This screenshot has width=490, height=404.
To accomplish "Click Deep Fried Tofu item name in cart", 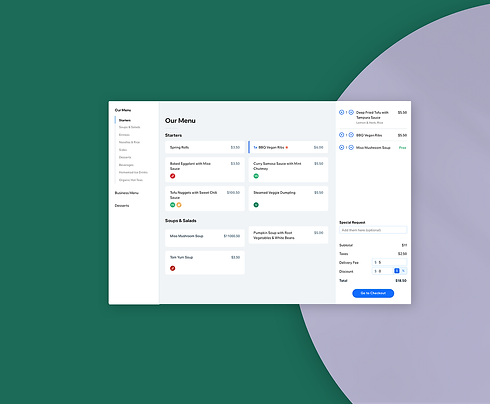I will tap(372, 115).
